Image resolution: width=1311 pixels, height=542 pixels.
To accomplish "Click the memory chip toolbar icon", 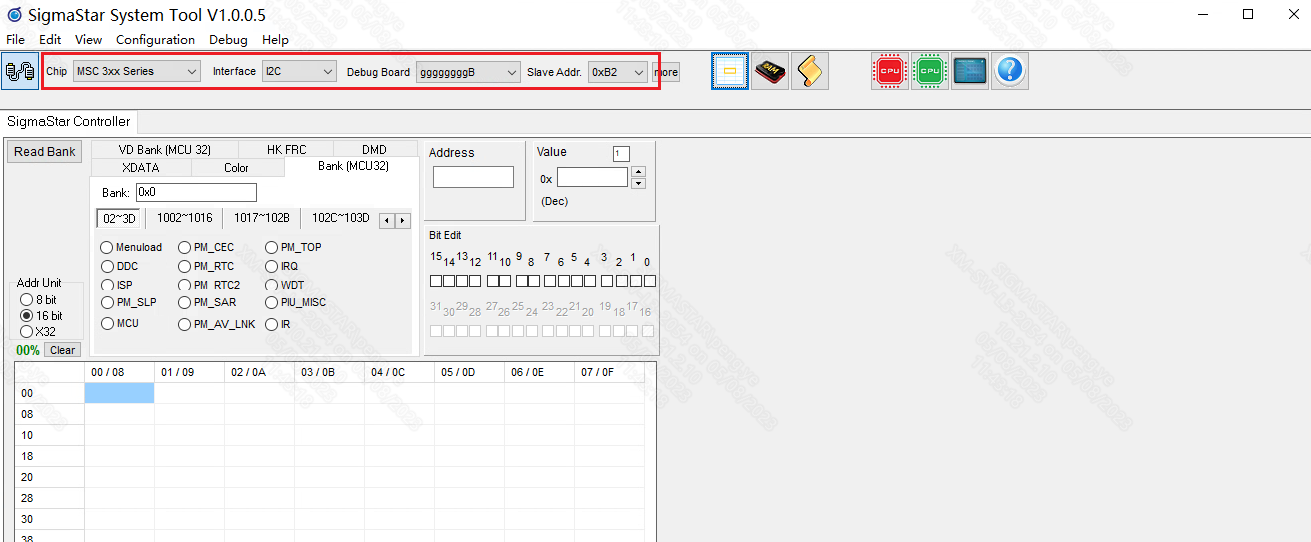I will tap(770, 71).
